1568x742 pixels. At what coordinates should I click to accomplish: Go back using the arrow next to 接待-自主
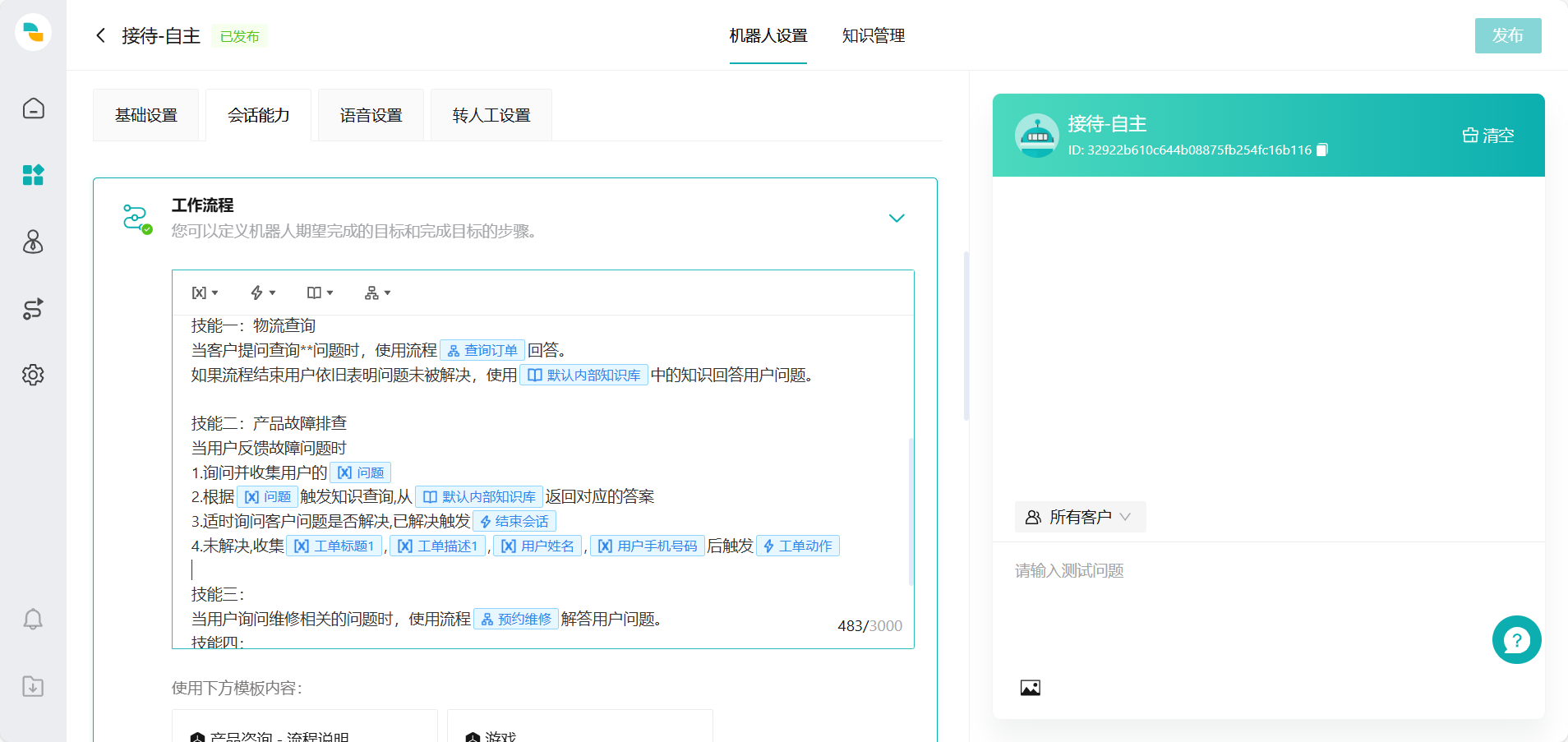point(100,35)
